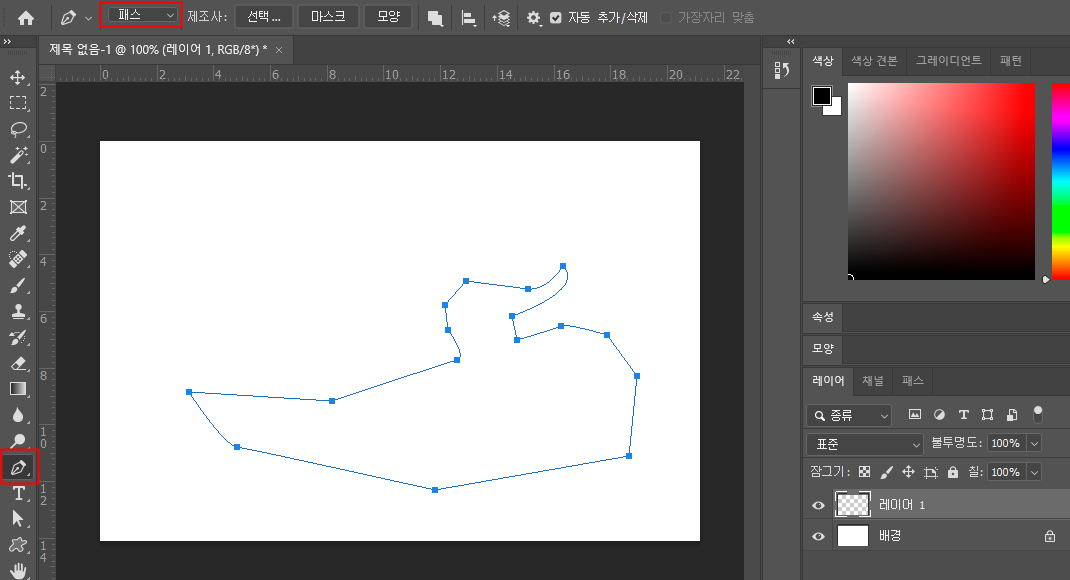1070x580 pixels.
Task: Open the 패스 mode dropdown
Action: pos(141,16)
